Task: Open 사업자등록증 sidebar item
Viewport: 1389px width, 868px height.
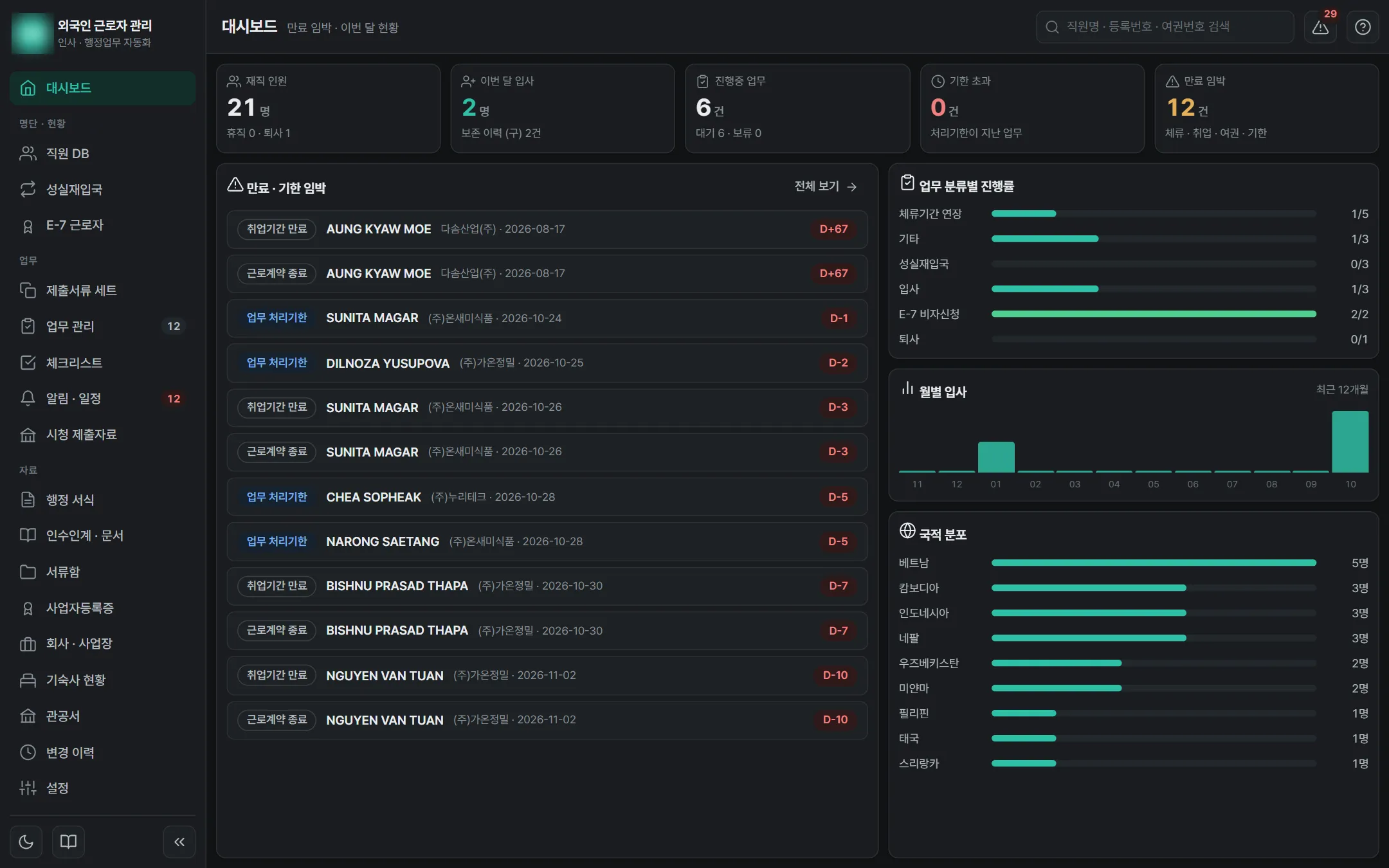Action: (103, 608)
